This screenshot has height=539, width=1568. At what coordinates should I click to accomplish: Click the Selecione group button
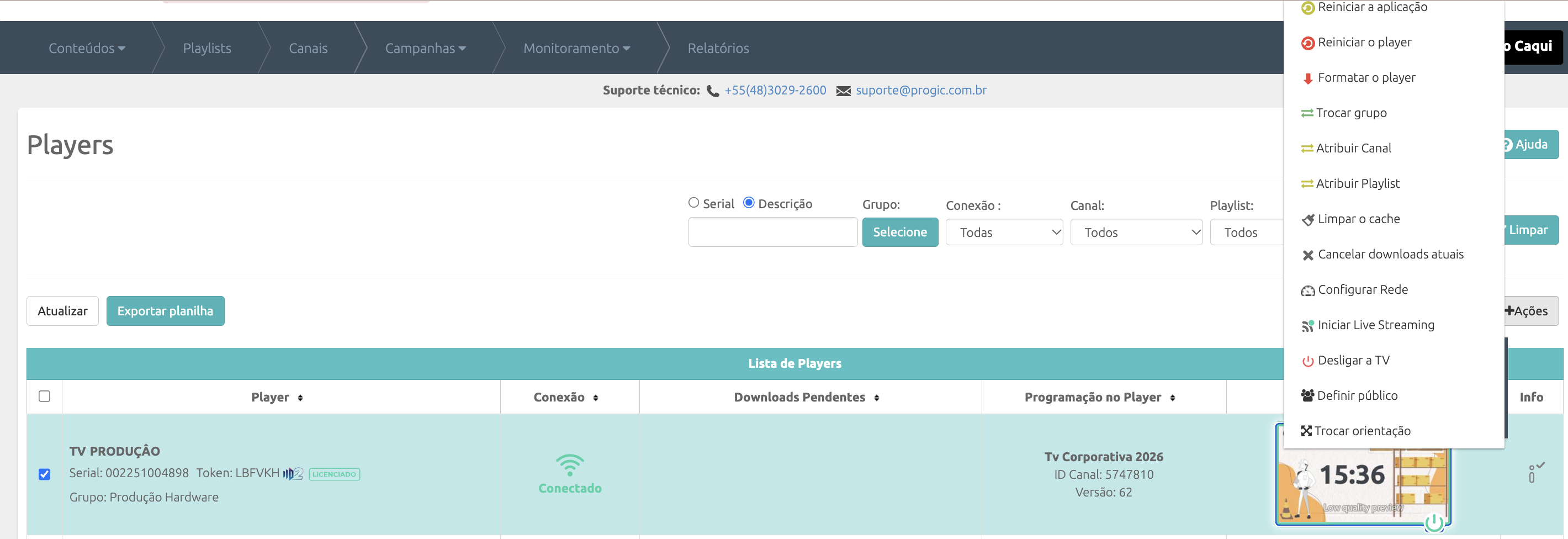click(x=900, y=232)
